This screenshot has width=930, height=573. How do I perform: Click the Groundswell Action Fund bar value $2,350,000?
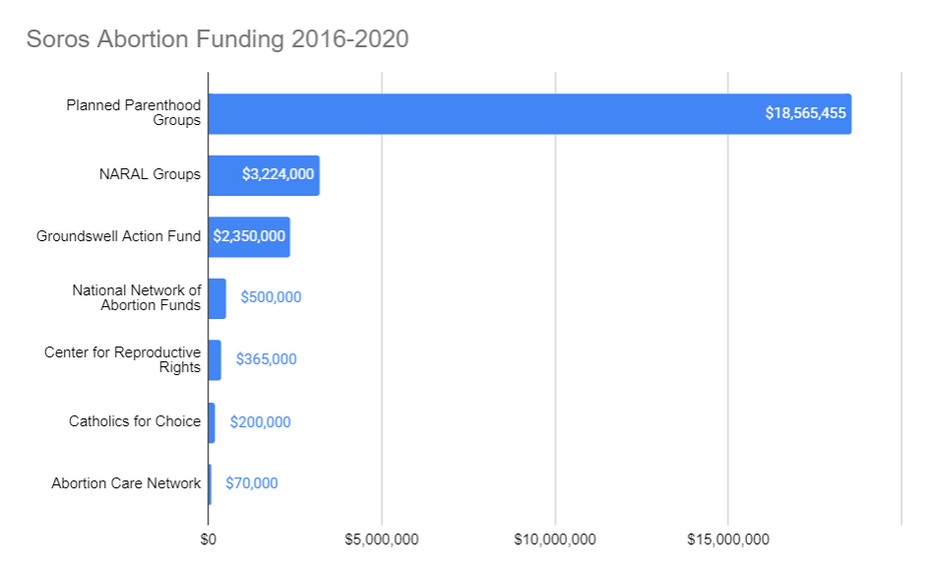tap(249, 237)
